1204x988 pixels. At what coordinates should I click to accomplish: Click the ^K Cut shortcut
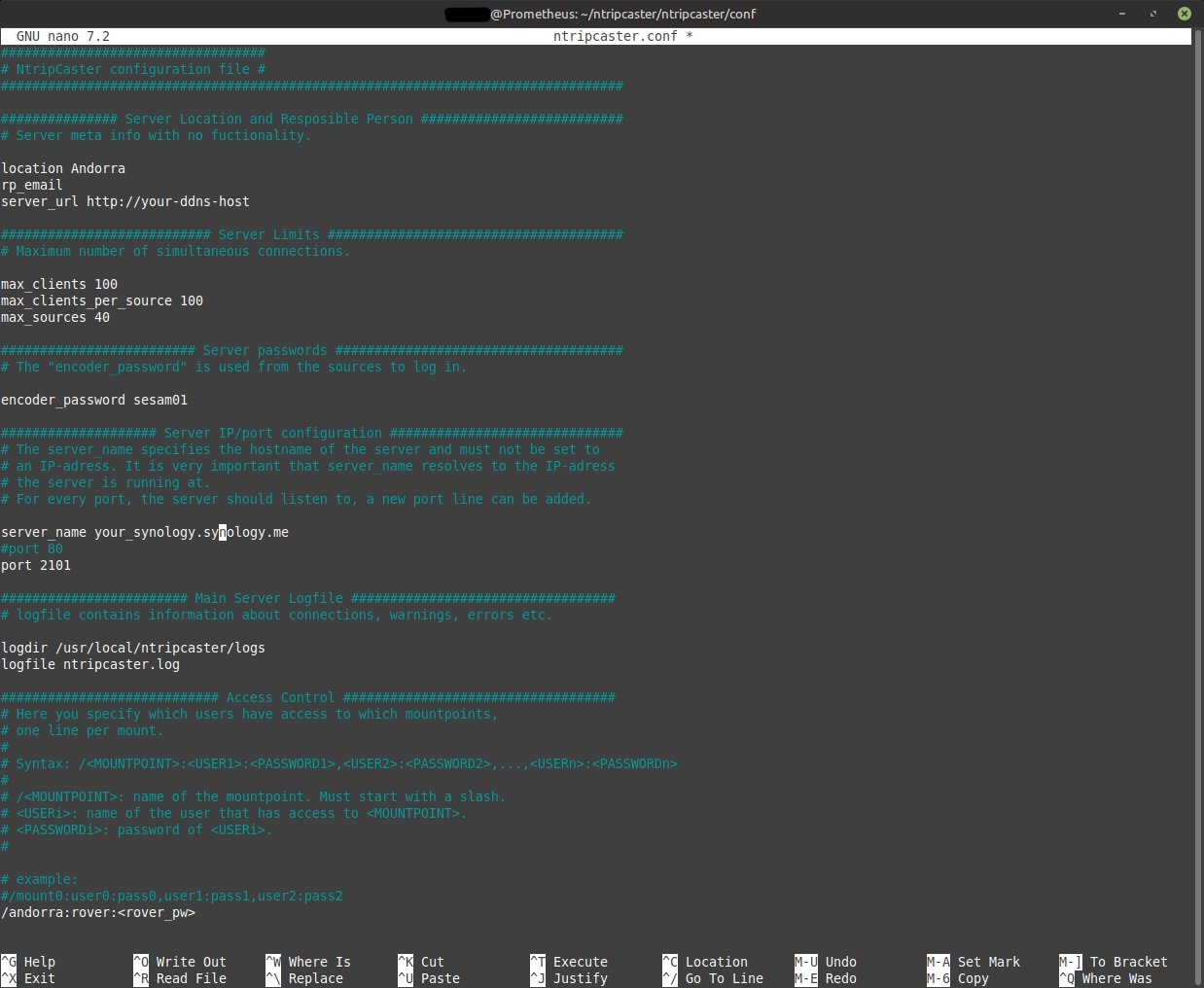pyautogui.click(x=421, y=962)
